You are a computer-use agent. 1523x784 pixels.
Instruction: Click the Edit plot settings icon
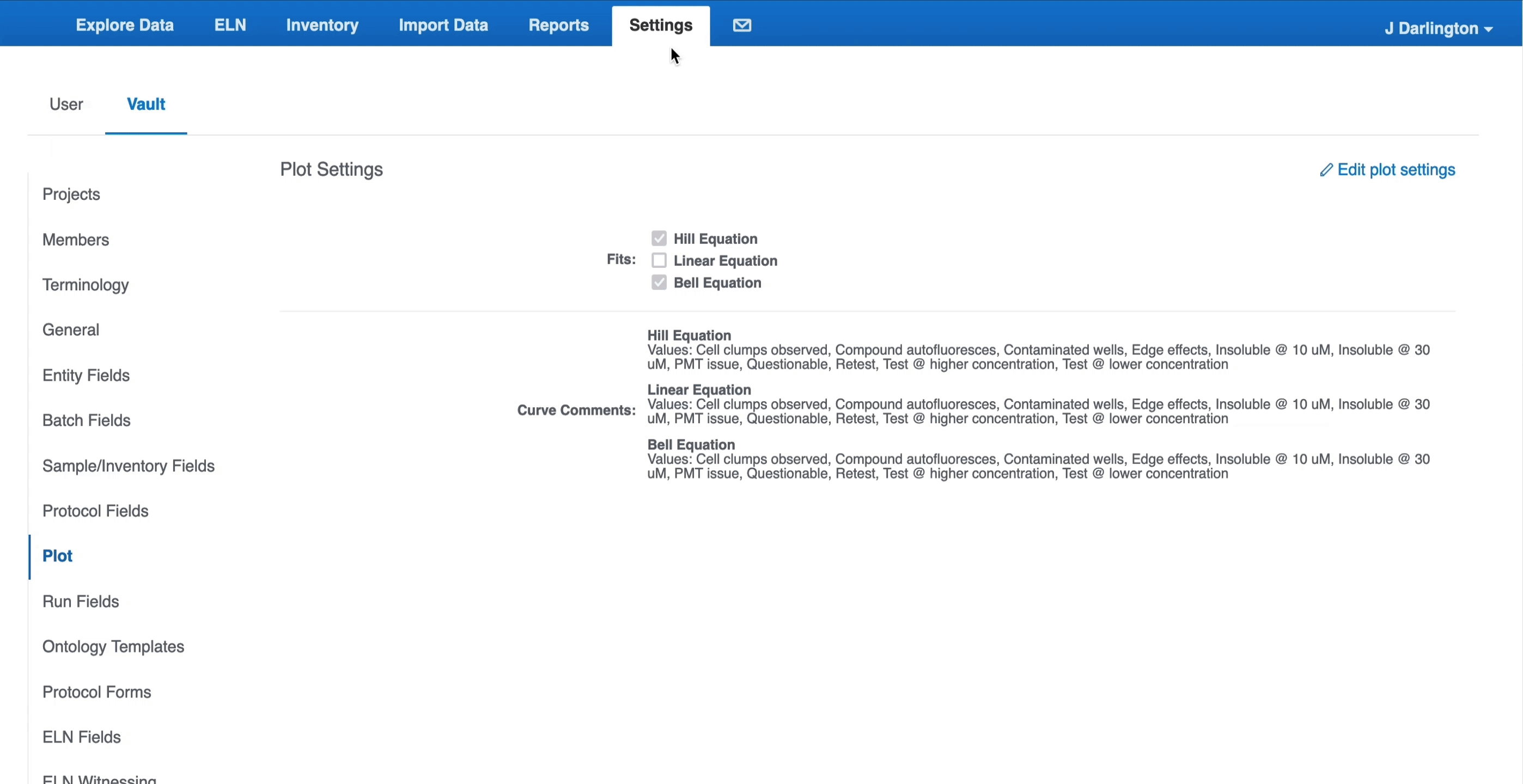click(1324, 169)
